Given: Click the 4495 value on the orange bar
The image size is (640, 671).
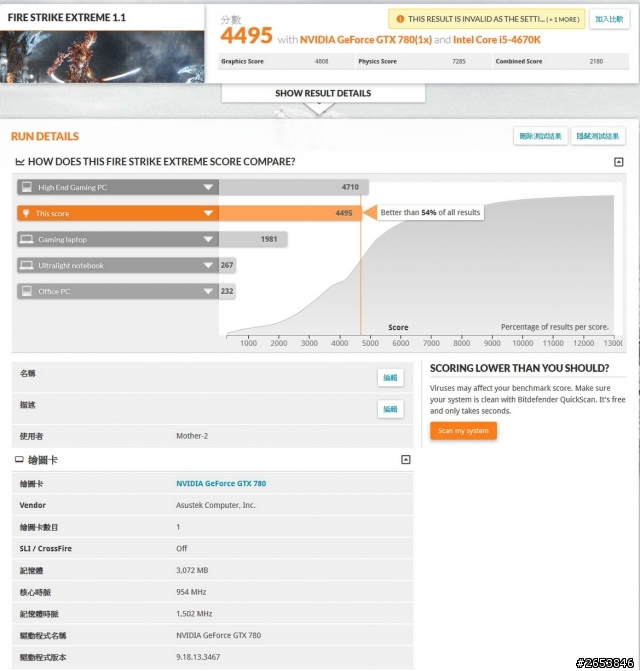Looking at the screenshot, I should point(344,213).
